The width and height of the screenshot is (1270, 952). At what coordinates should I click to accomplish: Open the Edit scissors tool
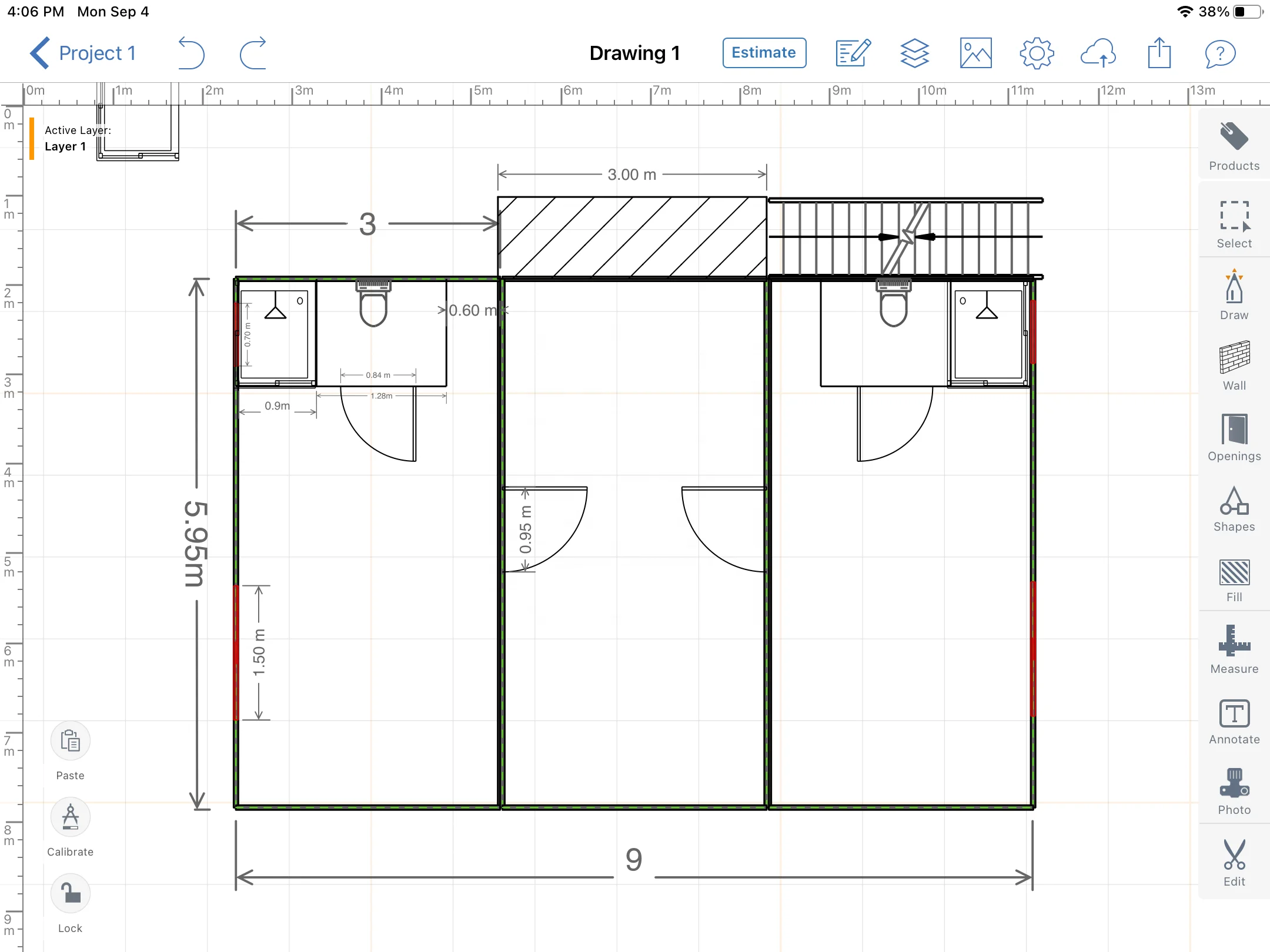point(1234,862)
